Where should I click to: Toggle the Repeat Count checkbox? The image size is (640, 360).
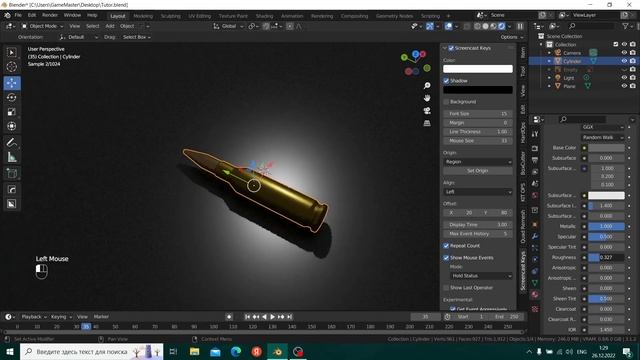coord(446,246)
